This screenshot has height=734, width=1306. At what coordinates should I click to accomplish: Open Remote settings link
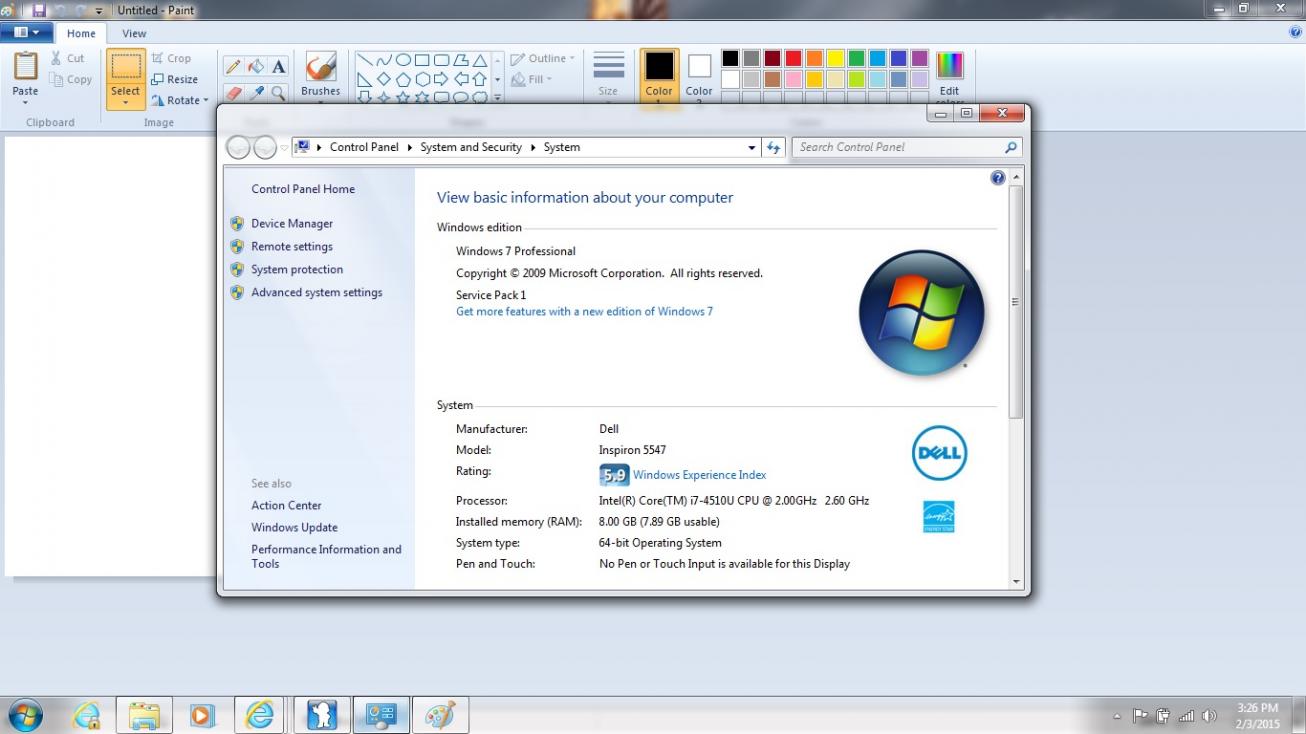click(292, 247)
